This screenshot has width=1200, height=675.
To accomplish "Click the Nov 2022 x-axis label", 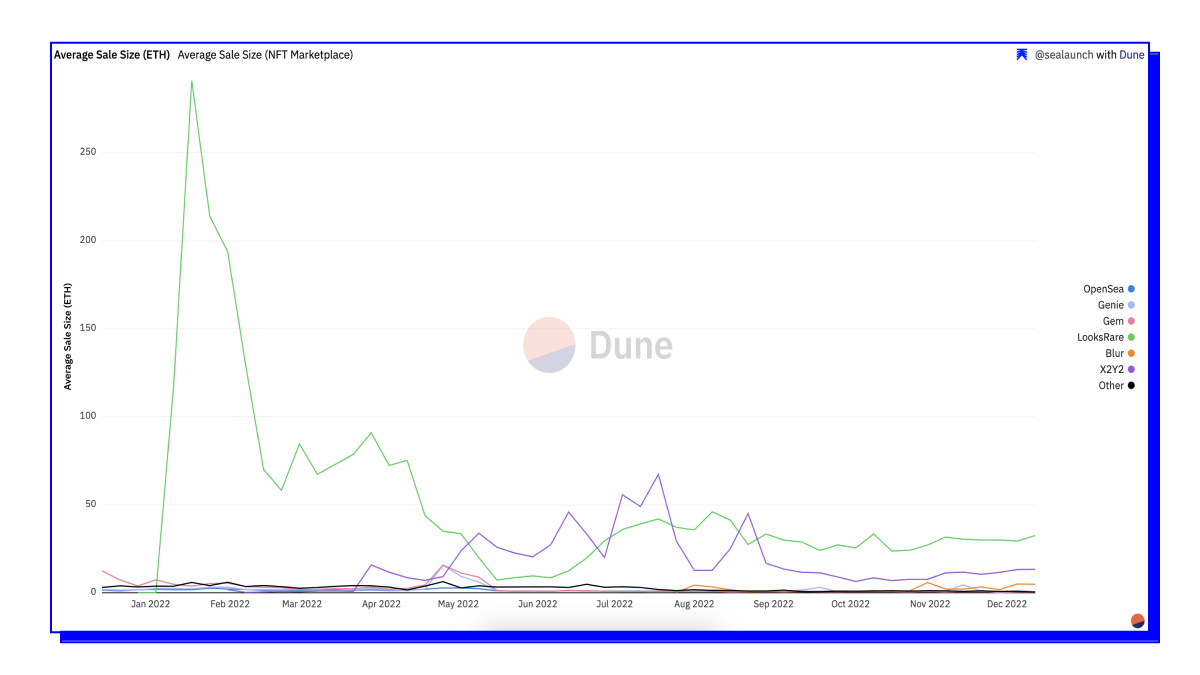I will (x=930, y=604).
